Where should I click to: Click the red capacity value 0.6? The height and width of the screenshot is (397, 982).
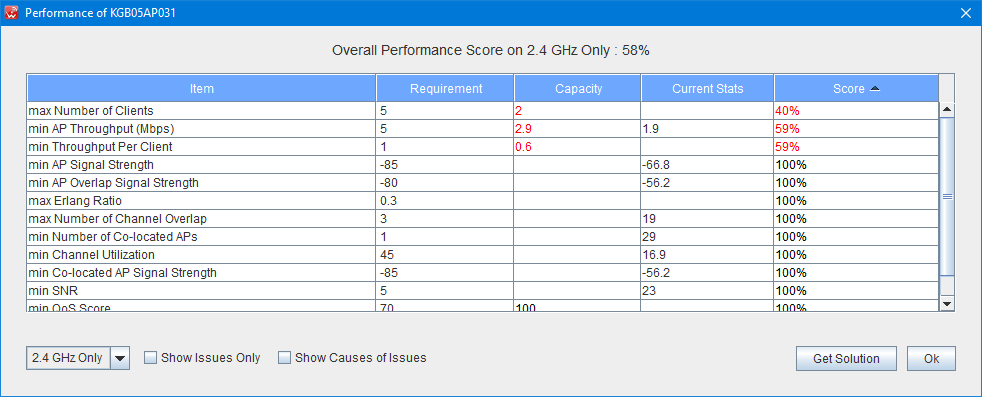[x=524, y=147]
